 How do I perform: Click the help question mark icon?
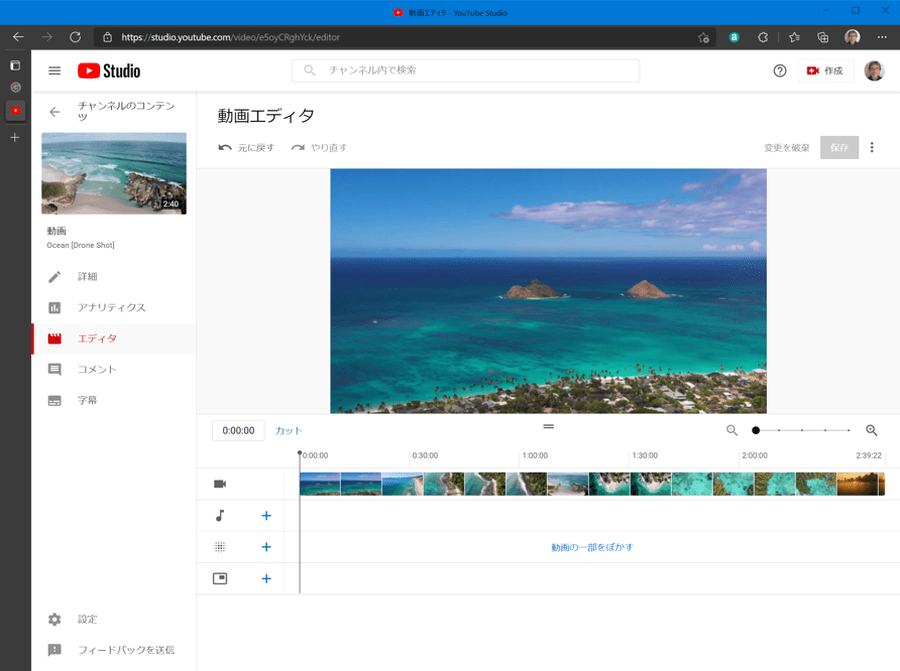780,71
